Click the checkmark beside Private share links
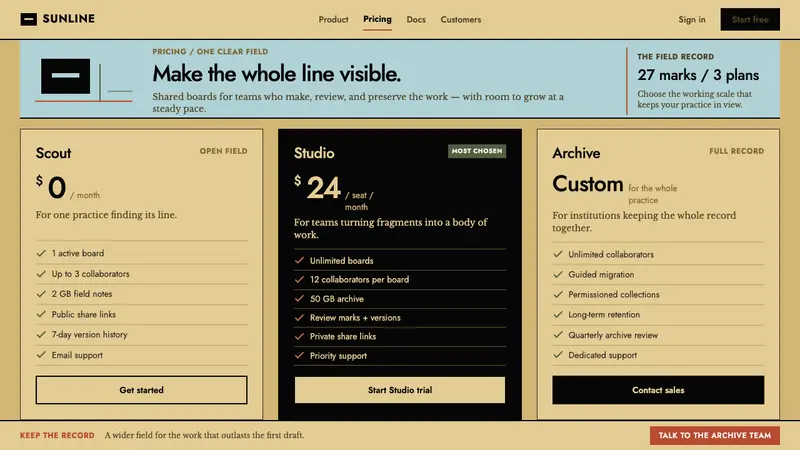Image resolution: width=800 pixels, height=450 pixels. [x=299, y=336]
